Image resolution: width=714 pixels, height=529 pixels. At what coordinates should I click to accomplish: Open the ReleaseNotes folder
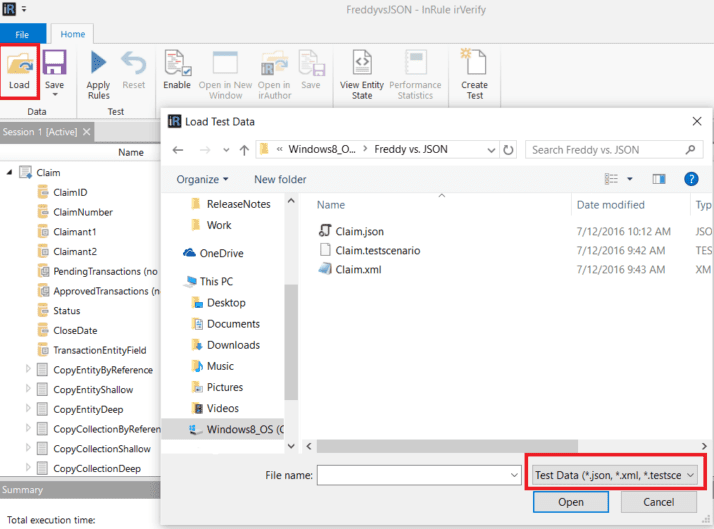231,204
